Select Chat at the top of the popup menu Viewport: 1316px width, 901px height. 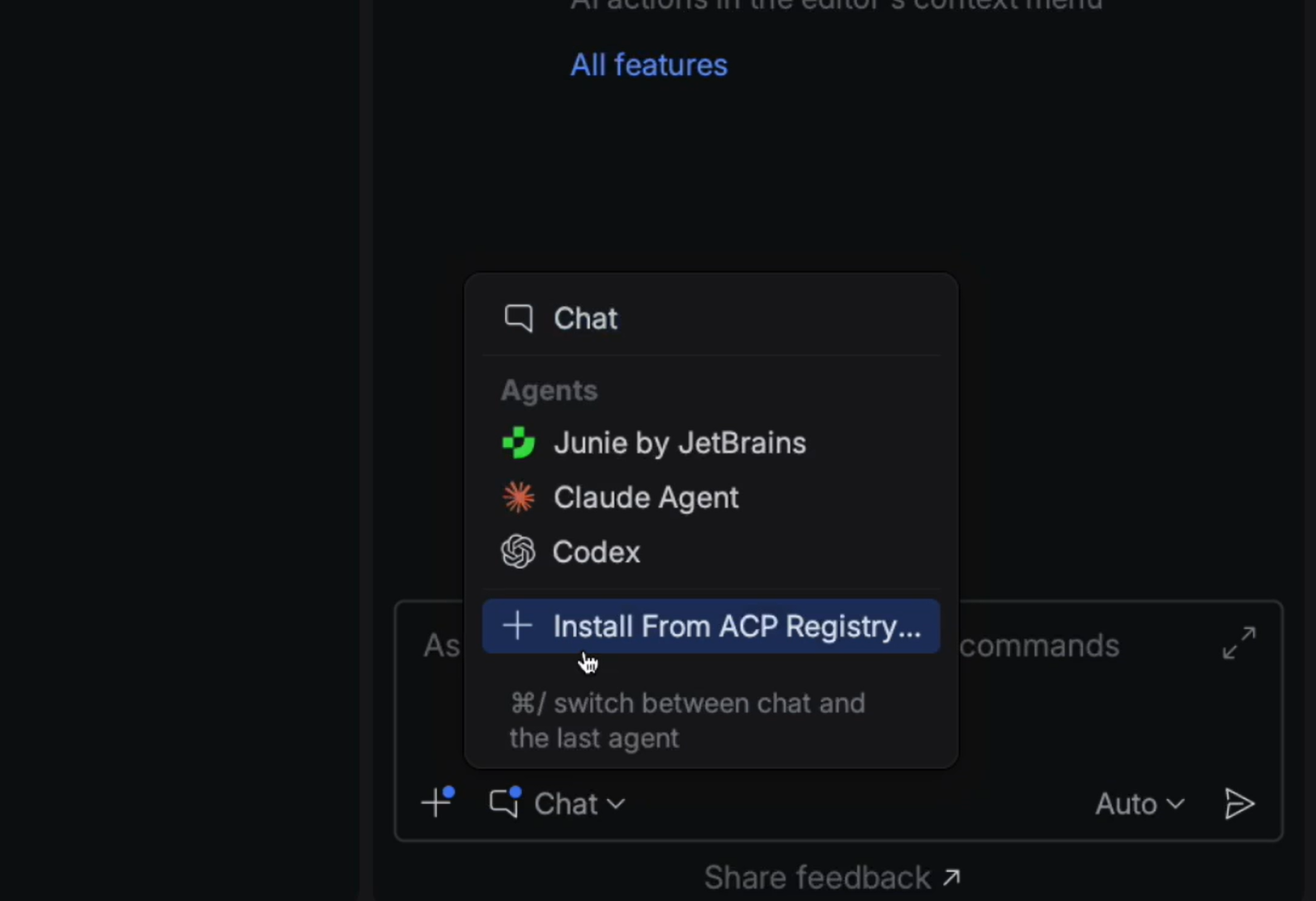click(585, 318)
